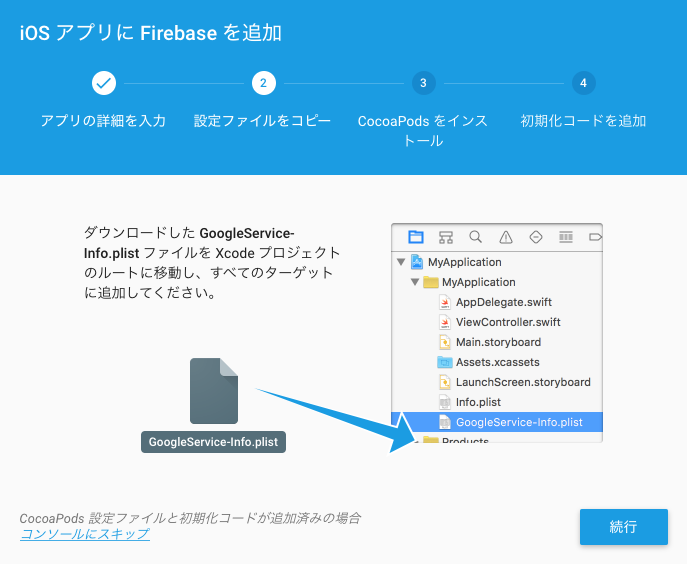Select the yellow MyApplication folder row
This screenshot has height=564, width=687.
[497, 282]
